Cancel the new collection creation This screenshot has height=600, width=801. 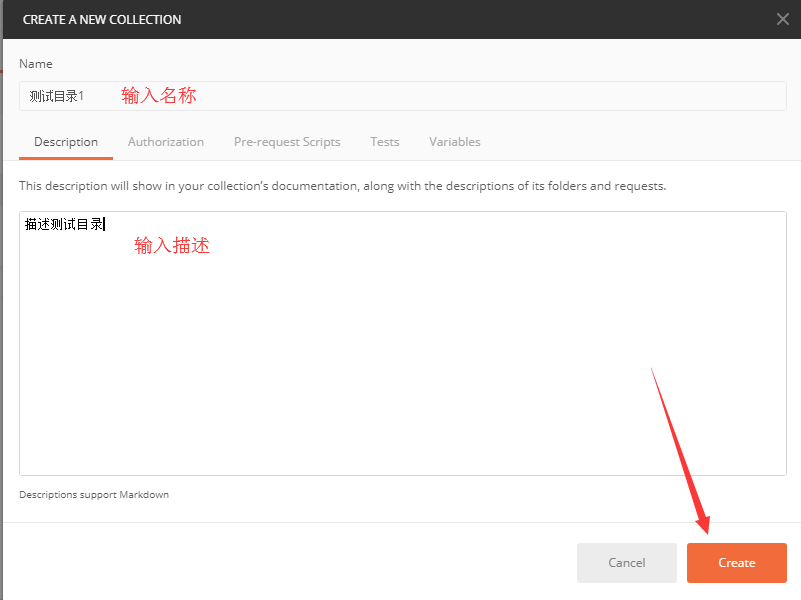coord(627,563)
